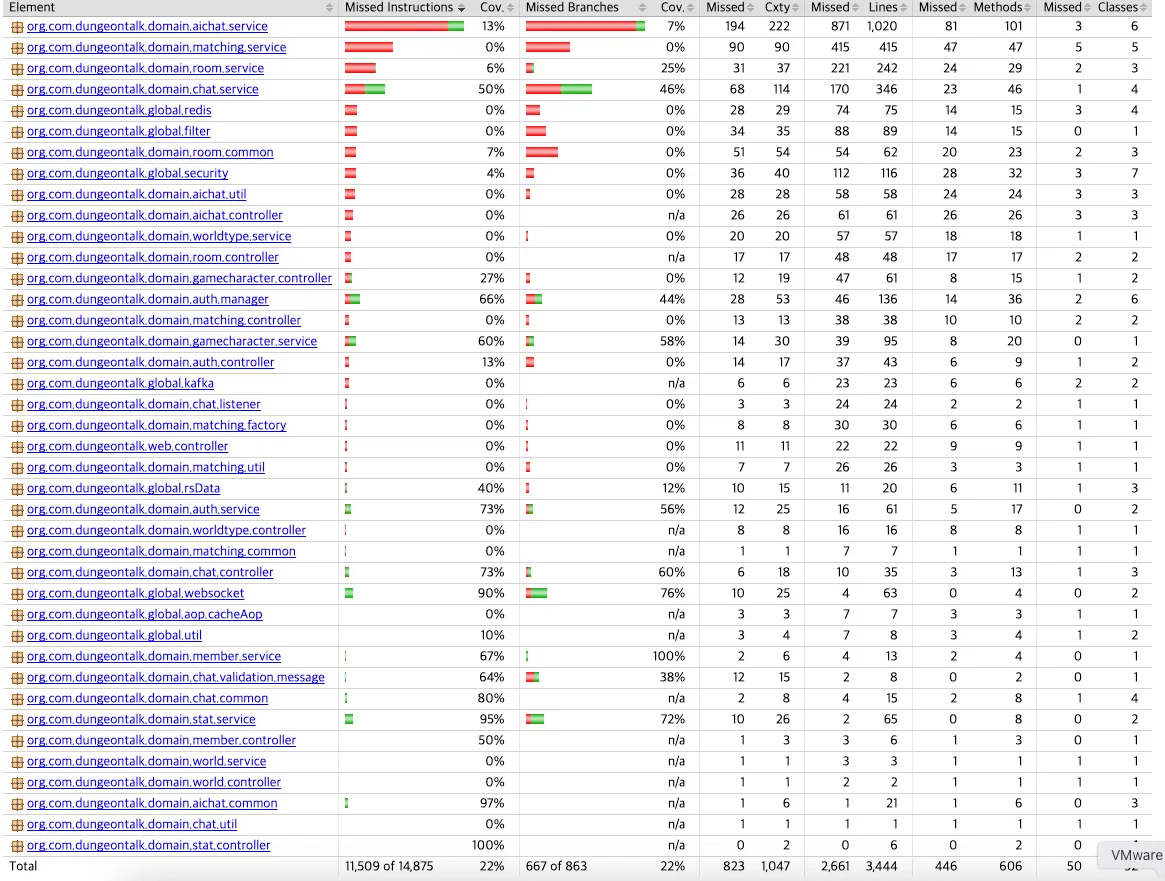Click package icon beside global.kafka row

click(17, 383)
